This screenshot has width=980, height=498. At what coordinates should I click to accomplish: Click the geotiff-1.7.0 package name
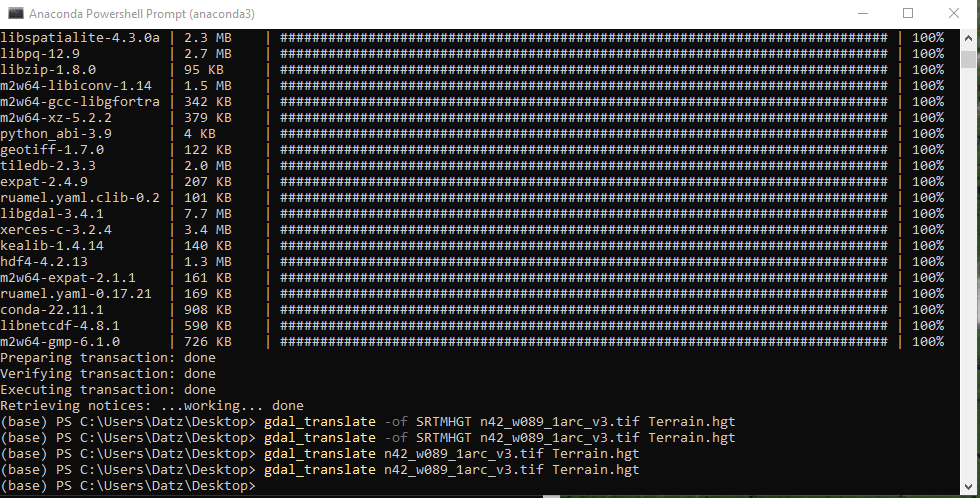coord(52,150)
